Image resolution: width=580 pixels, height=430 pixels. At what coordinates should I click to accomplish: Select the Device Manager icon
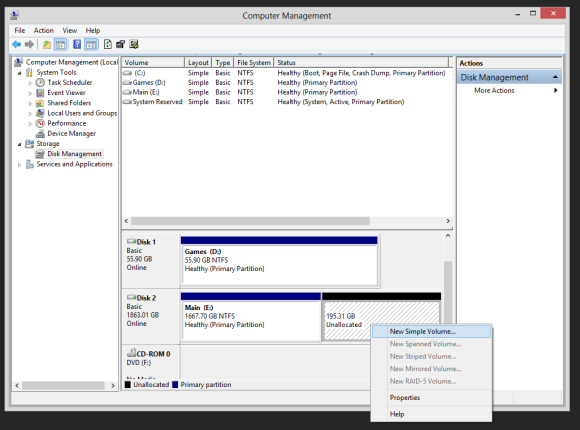point(40,134)
